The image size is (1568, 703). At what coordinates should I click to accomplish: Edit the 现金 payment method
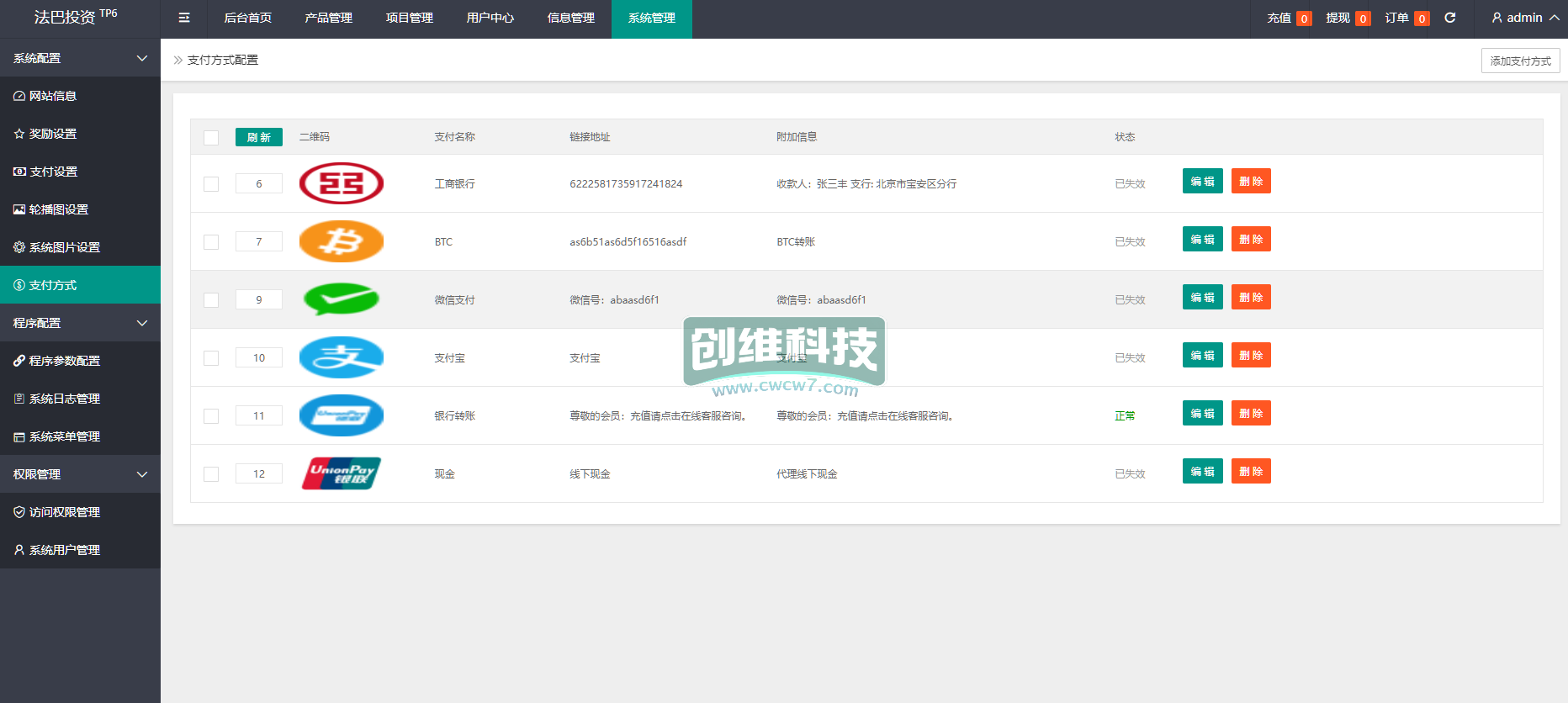[x=1203, y=471]
